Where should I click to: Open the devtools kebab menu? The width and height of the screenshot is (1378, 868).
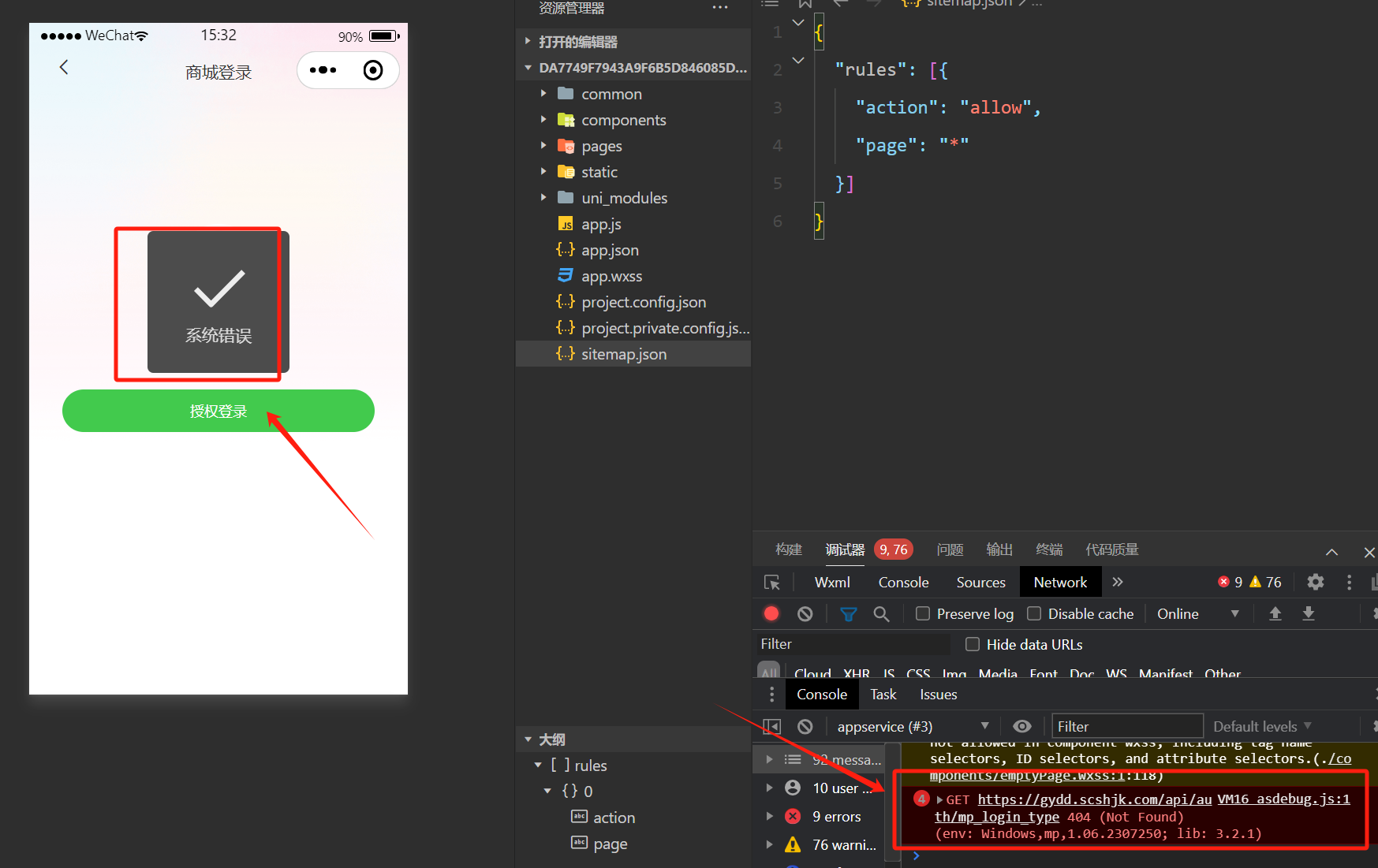coord(1349,582)
